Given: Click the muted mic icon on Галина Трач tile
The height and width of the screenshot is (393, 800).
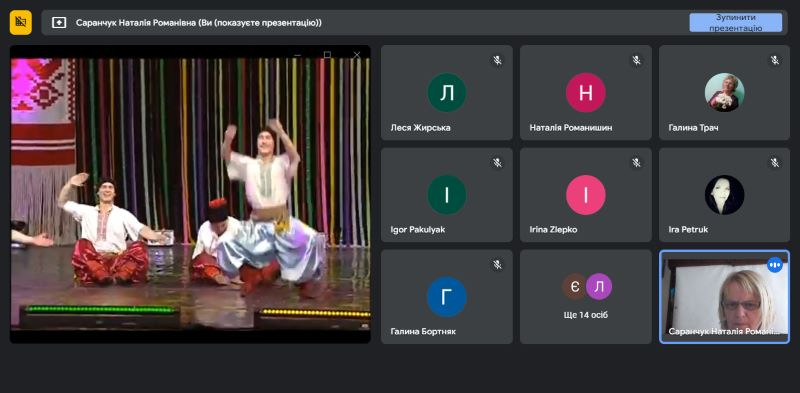Looking at the screenshot, I should 774,60.
